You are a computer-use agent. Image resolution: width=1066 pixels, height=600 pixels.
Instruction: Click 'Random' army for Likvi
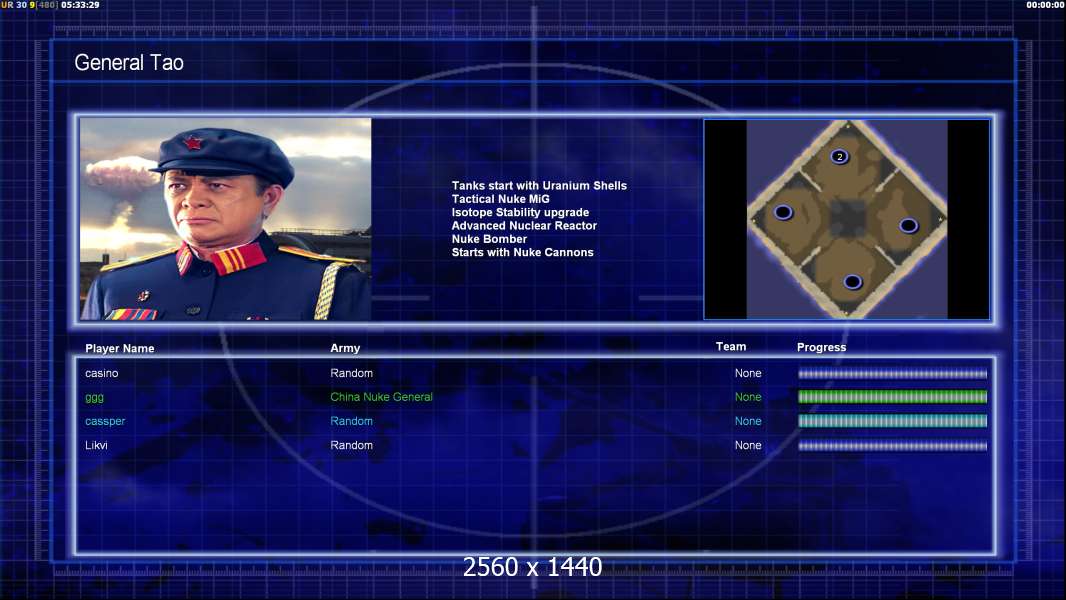pyautogui.click(x=351, y=445)
